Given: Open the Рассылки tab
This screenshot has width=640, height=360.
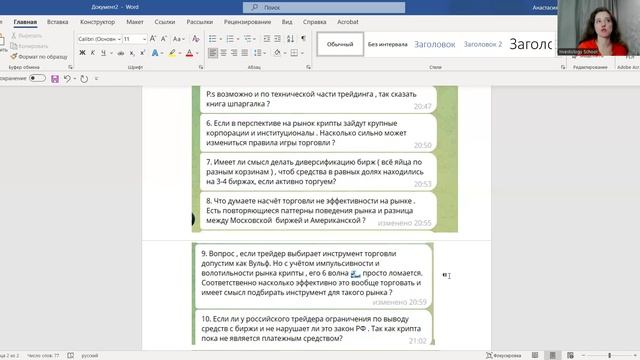Looking at the screenshot, I should [200, 22].
